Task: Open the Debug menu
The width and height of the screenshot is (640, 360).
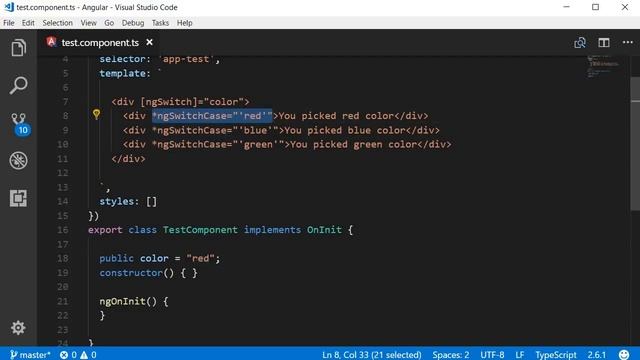Action: pyautogui.click(x=133, y=23)
